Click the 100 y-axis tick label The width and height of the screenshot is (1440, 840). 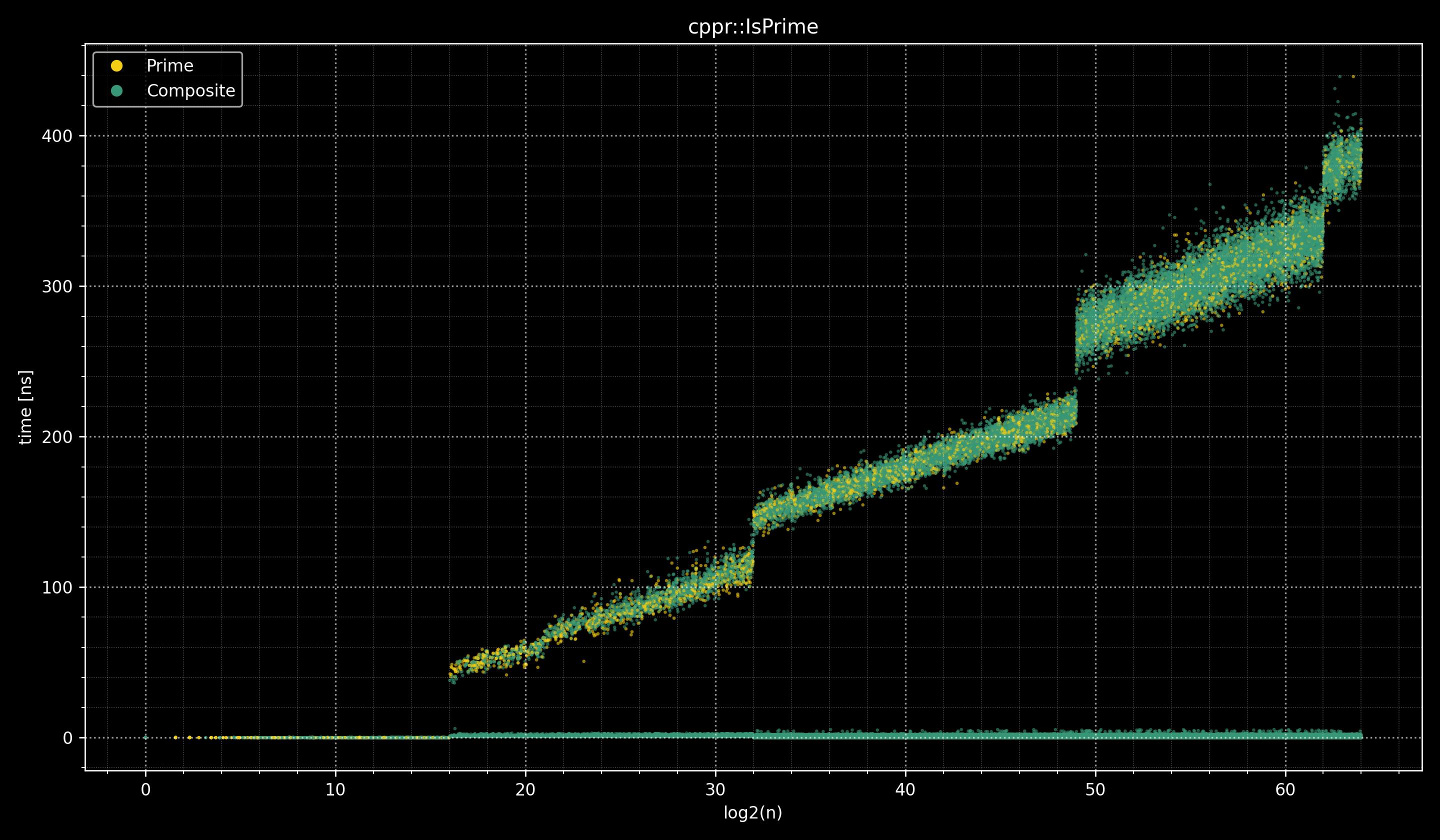[x=56, y=587]
